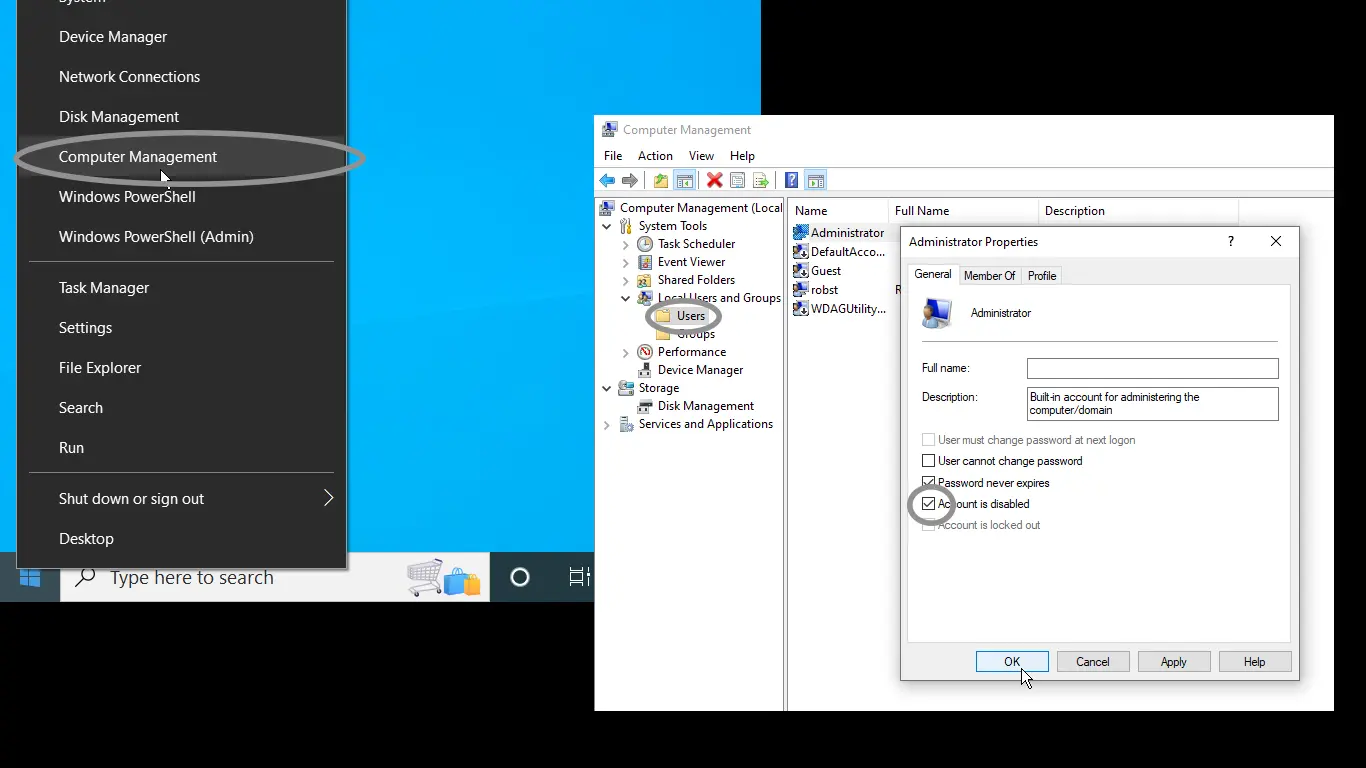Viewport: 1366px width, 768px height.
Task: Click the Export List toolbar icon
Action: (761, 181)
